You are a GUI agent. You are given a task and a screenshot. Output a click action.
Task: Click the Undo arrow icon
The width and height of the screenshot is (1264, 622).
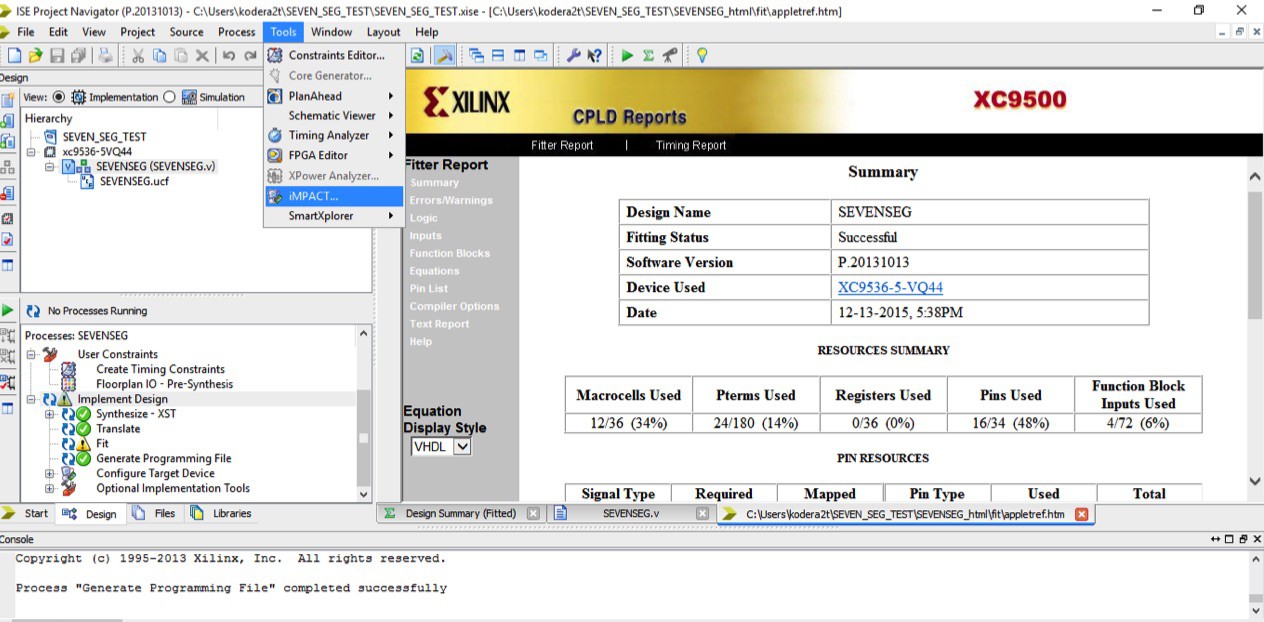point(229,56)
